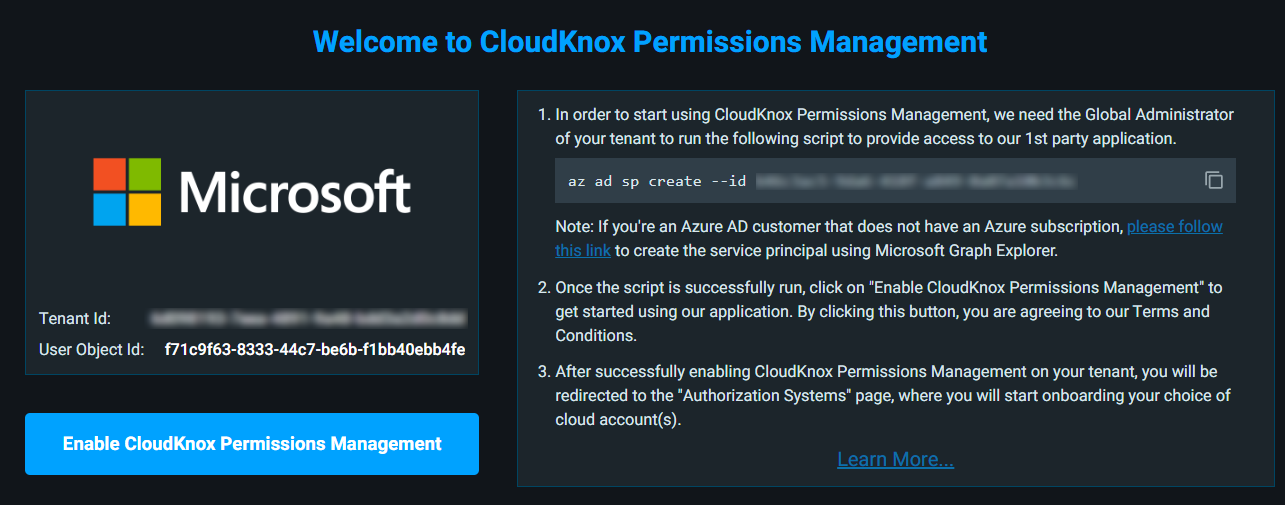1285x505 pixels.
Task: Open the "please follow this link" hyperlink
Action: [x=1174, y=227]
